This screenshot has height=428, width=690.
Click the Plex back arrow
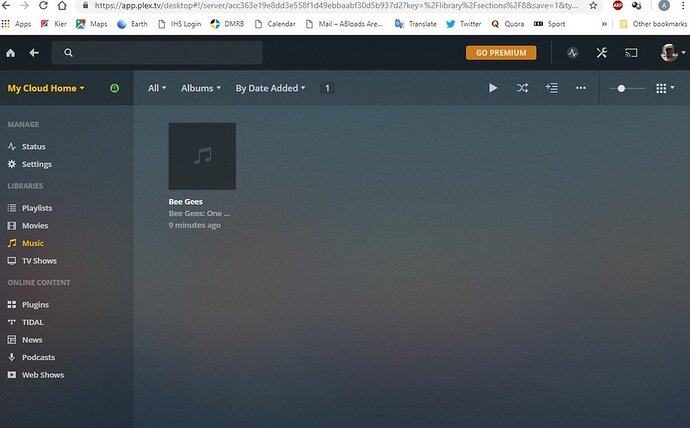pyautogui.click(x=34, y=53)
